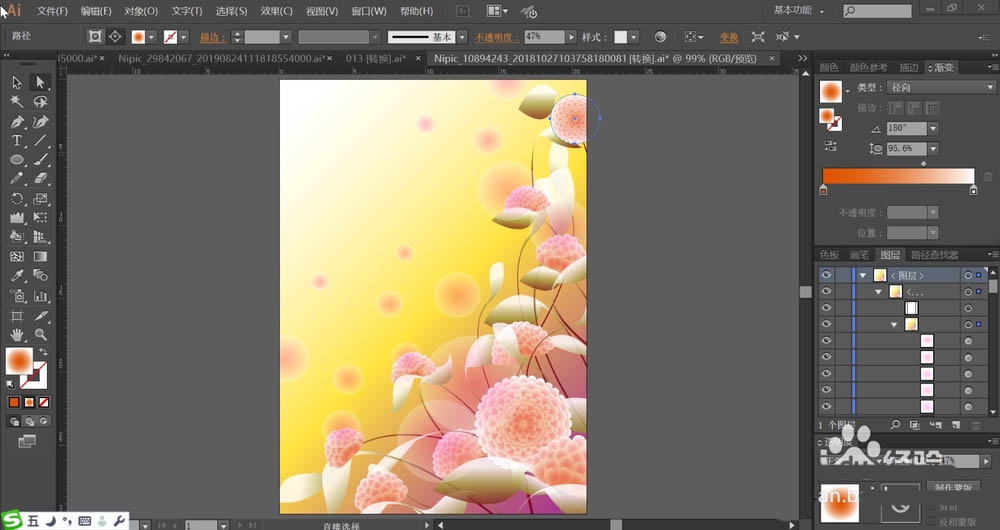Open the 类型 gradient type dropdown
1000x530 pixels.
(x=941, y=87)
